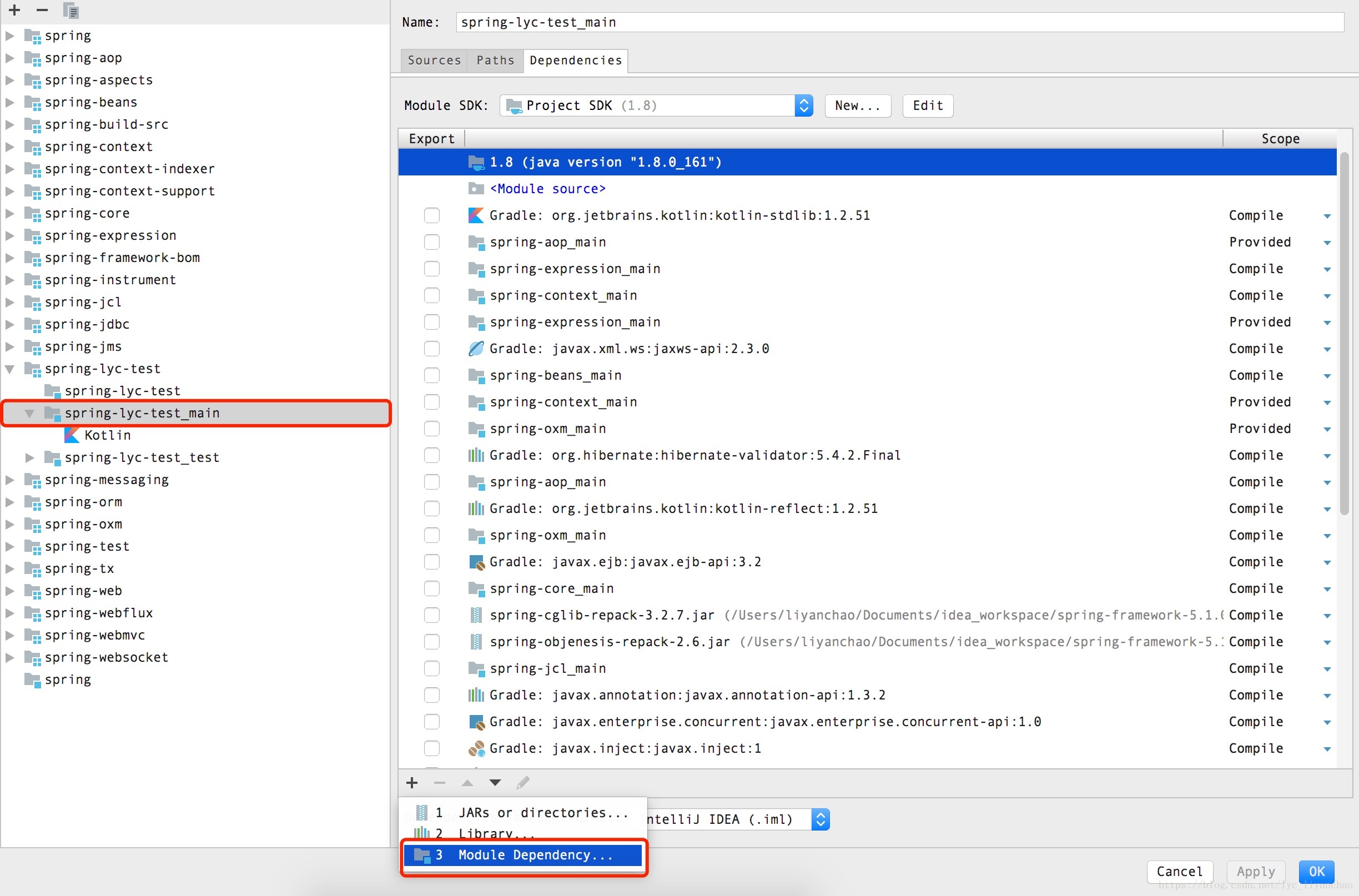This screenshot has height=896, width=1359.
Task: Click the JDK 1.8 folder icon
Action: pyautogui.click(x=476, y=162)
